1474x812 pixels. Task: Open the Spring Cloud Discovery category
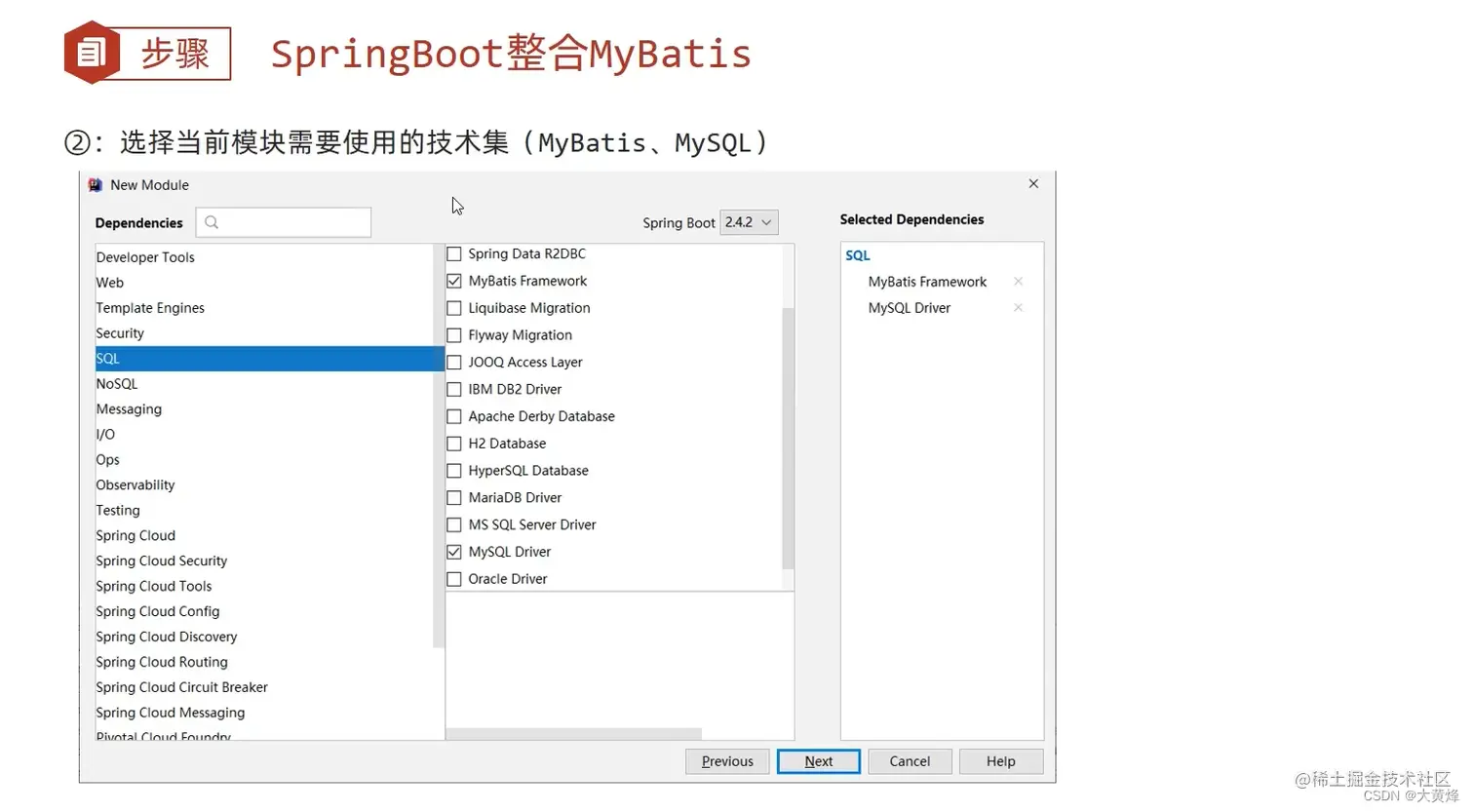(263, 638)
